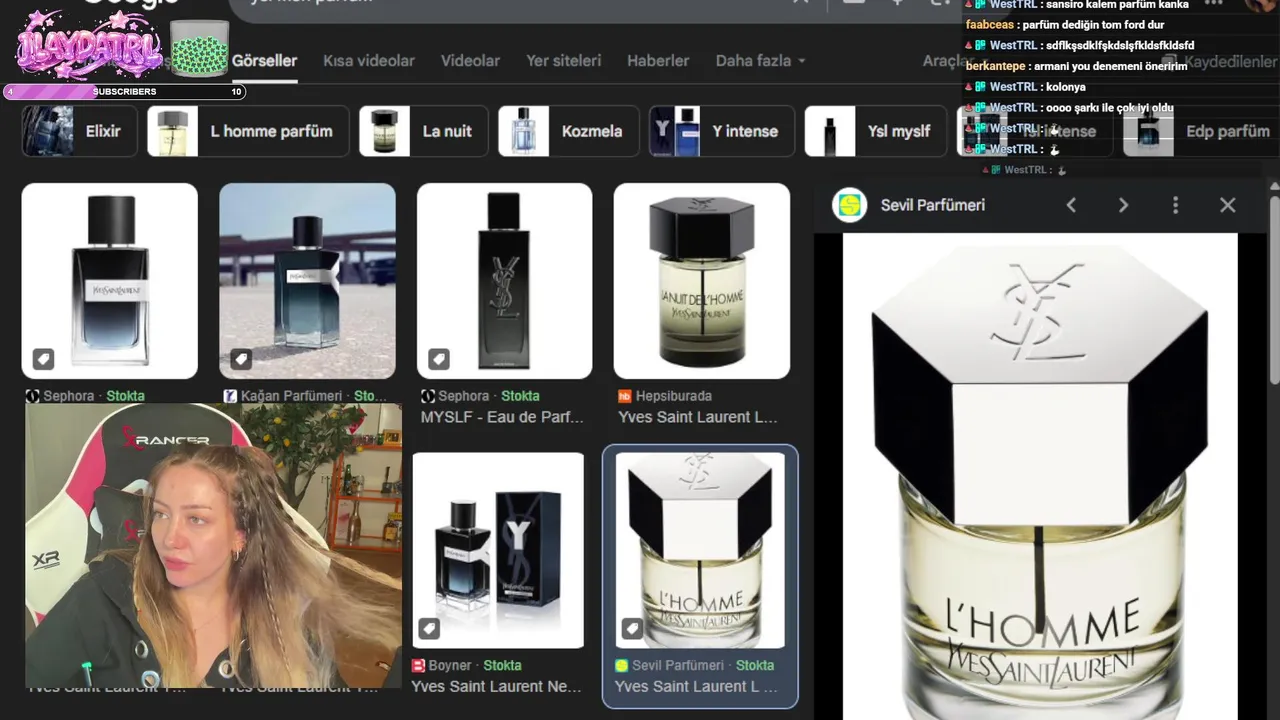This screenshot has height=720, width=1280.
Task: Select the Edp parfüm filter chip
Action: click(x=1201, y=131)
